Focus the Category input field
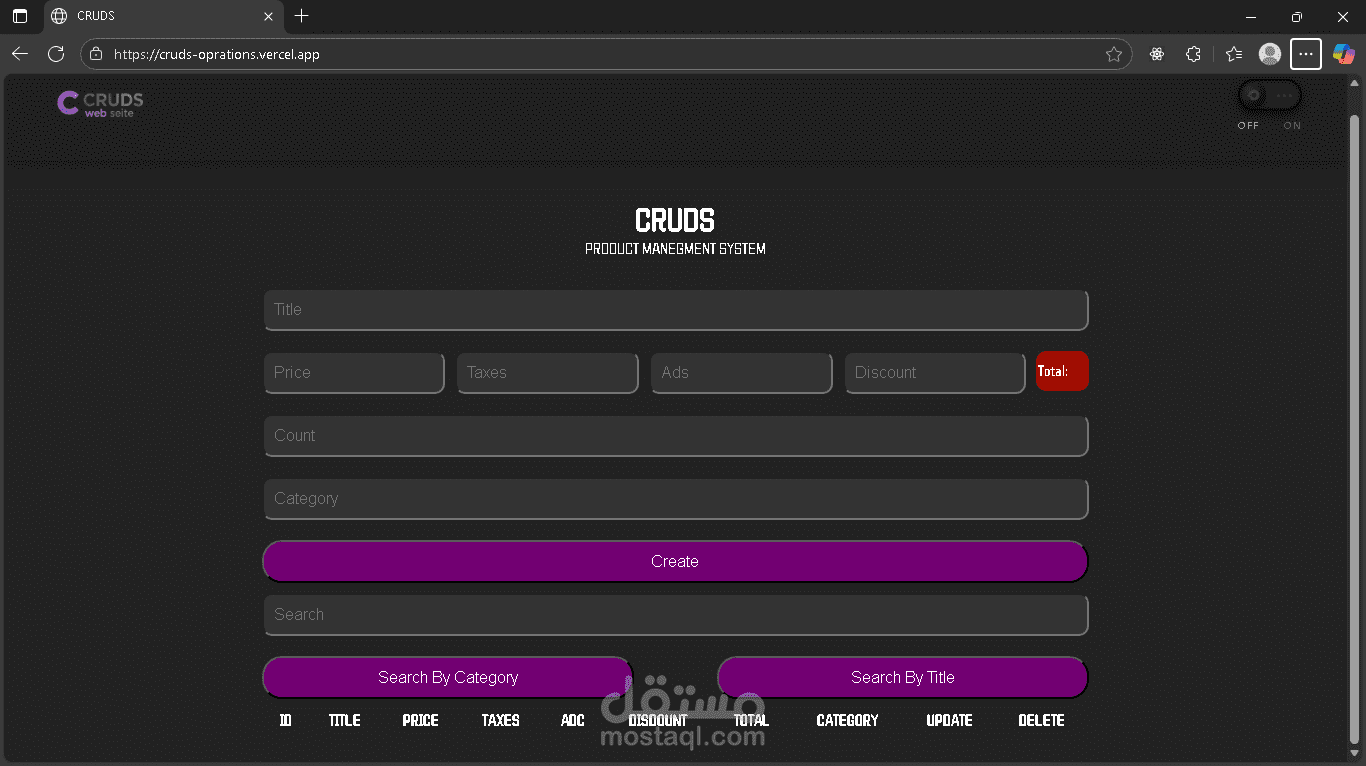 pyautogui.click(x=676, y=499)
